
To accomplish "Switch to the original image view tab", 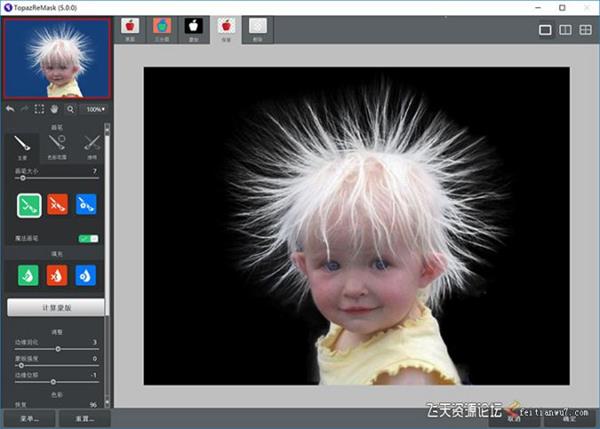I will (130, 27).
